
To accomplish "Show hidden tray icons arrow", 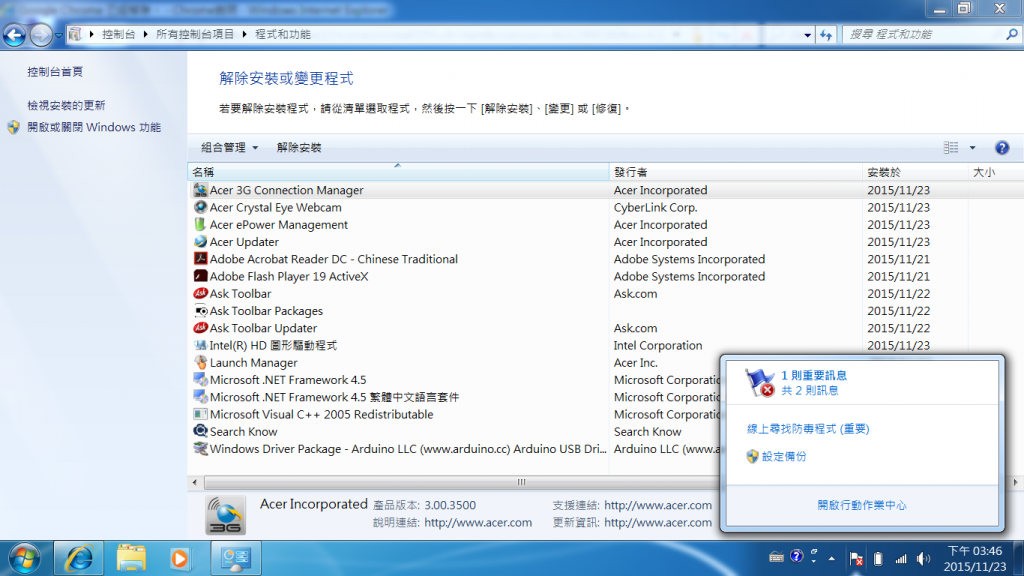I will 831,558.
